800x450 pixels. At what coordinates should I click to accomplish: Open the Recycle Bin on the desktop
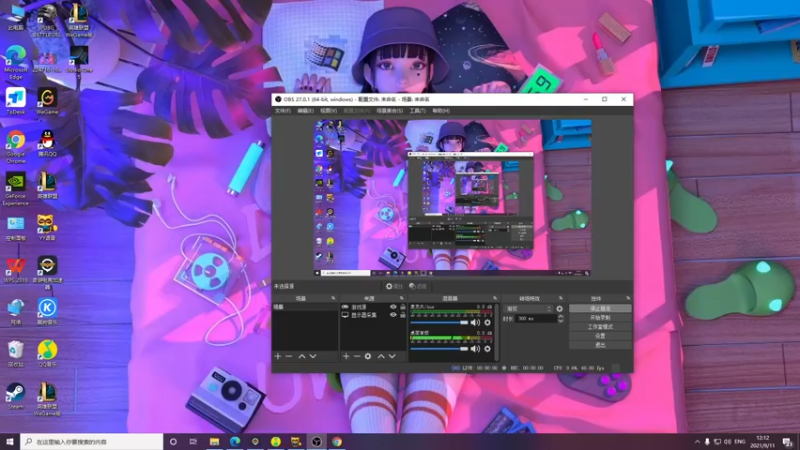[15, 354]
